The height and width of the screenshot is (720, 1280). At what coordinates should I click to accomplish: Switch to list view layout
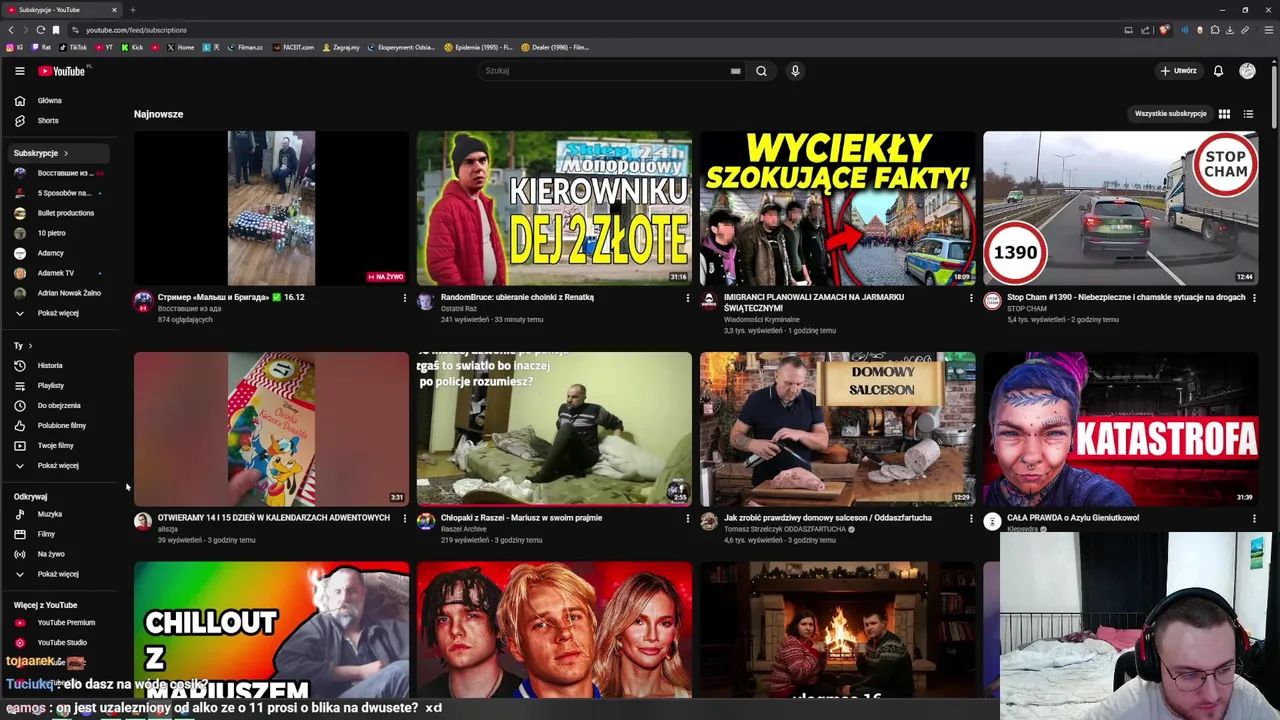[1248, 114]
